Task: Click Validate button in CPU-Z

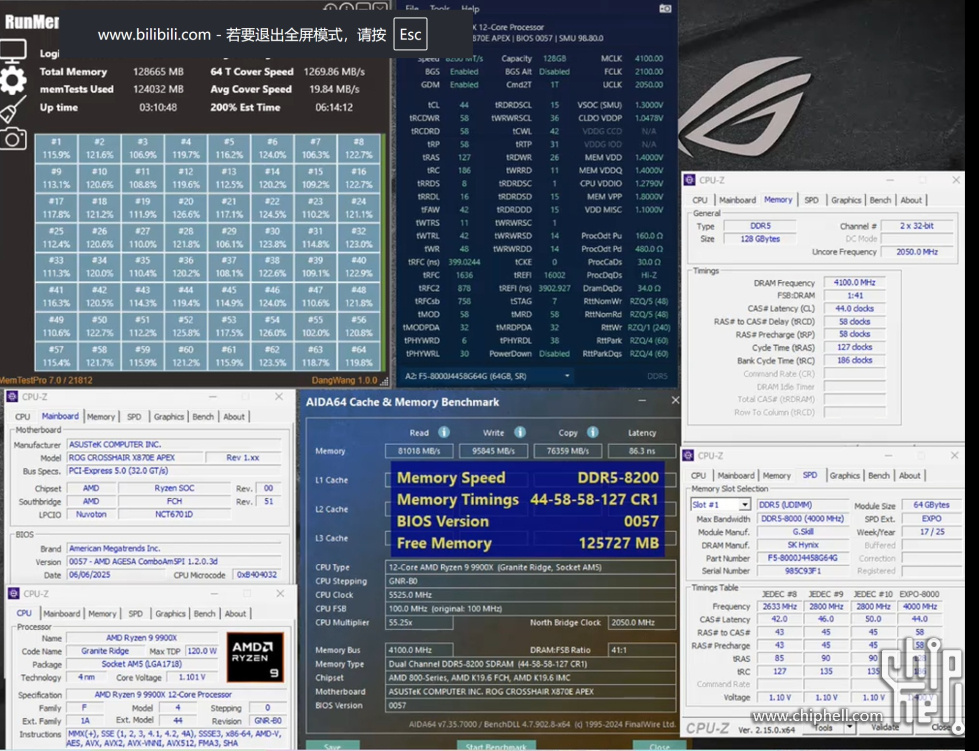Action: tap(885, 727)
